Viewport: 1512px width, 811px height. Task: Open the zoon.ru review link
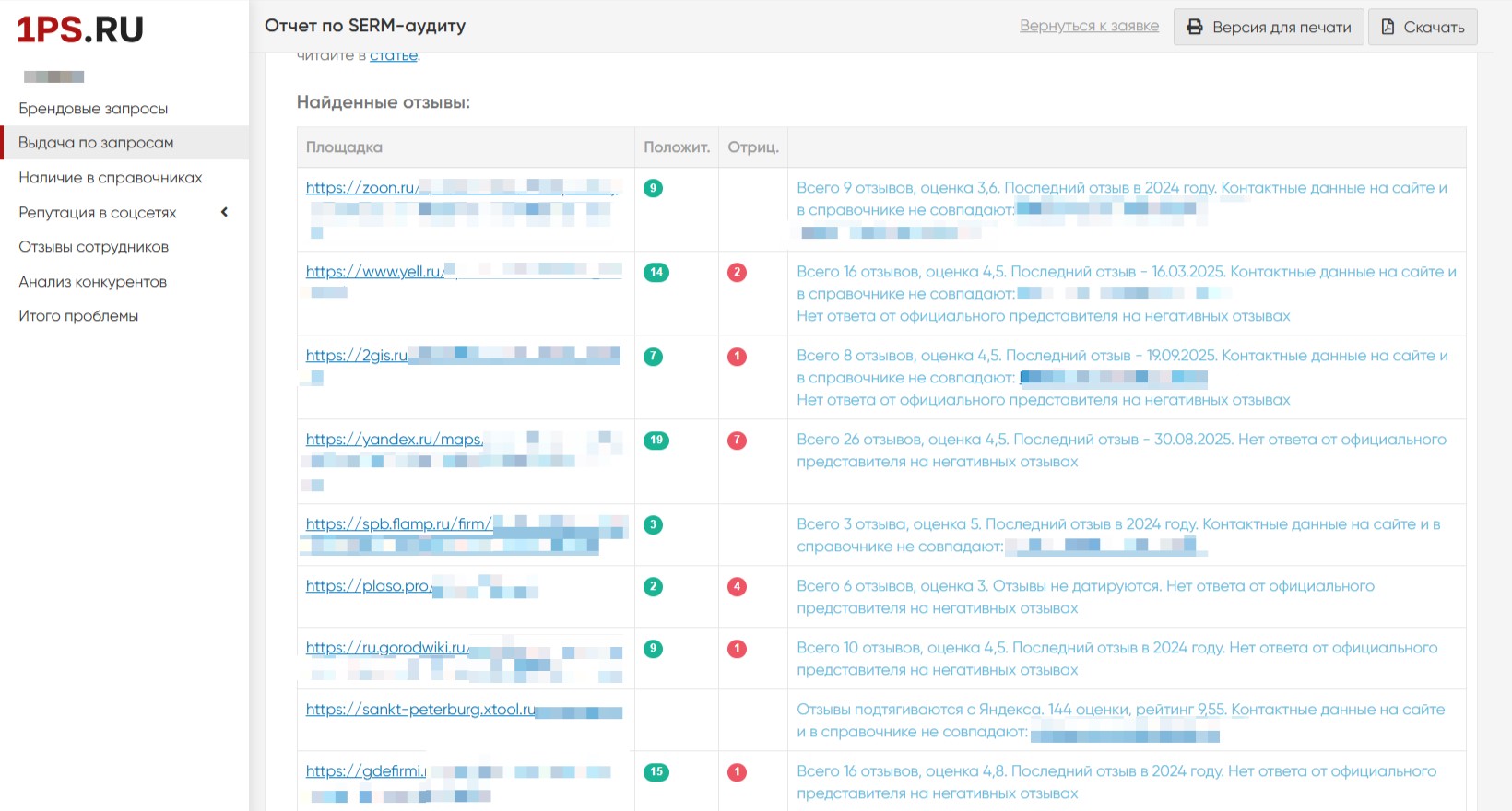pos(362,188)
